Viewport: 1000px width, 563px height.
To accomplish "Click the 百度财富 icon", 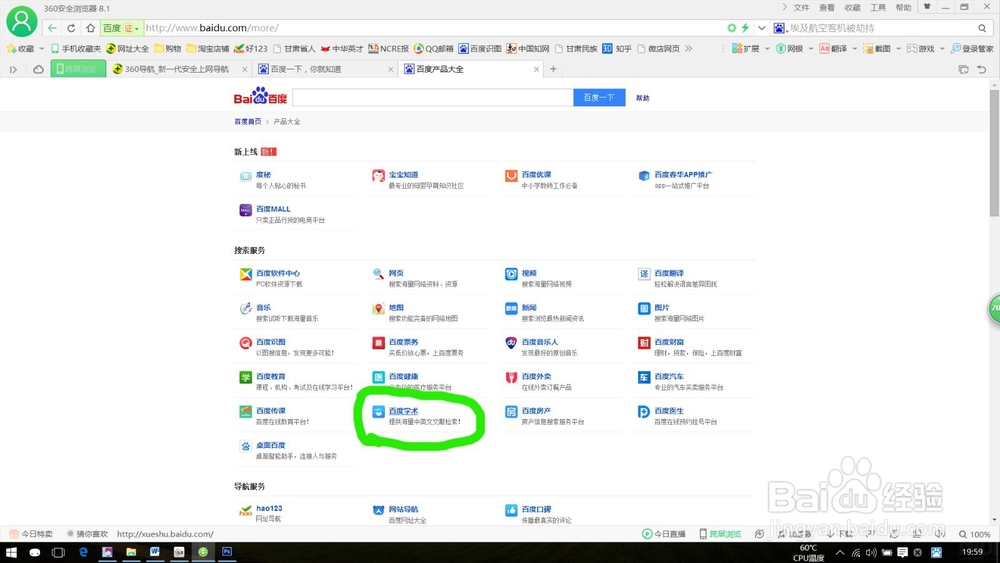I will coord(643,343).
